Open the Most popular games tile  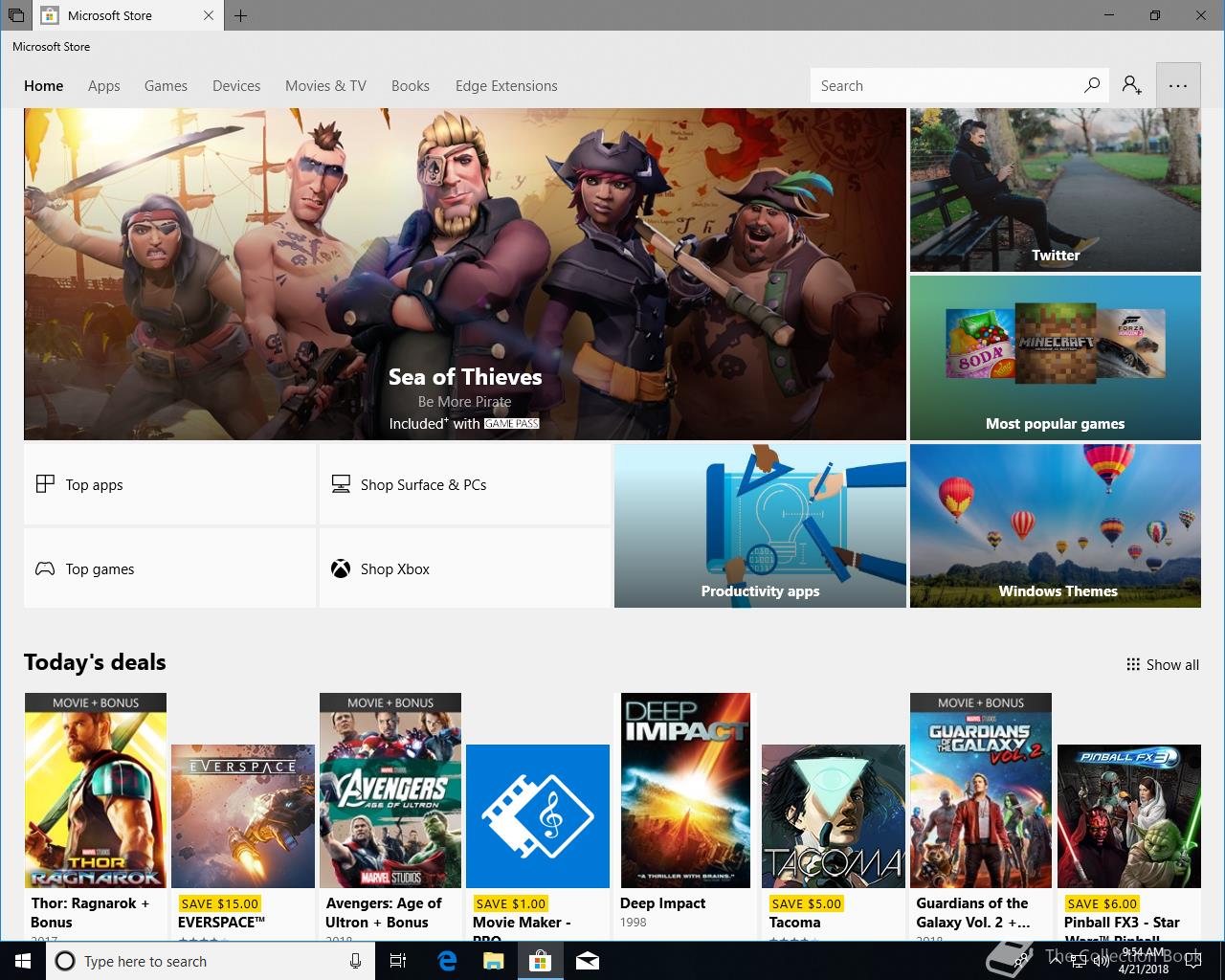pyautogui.click(x=1055, y=358)
